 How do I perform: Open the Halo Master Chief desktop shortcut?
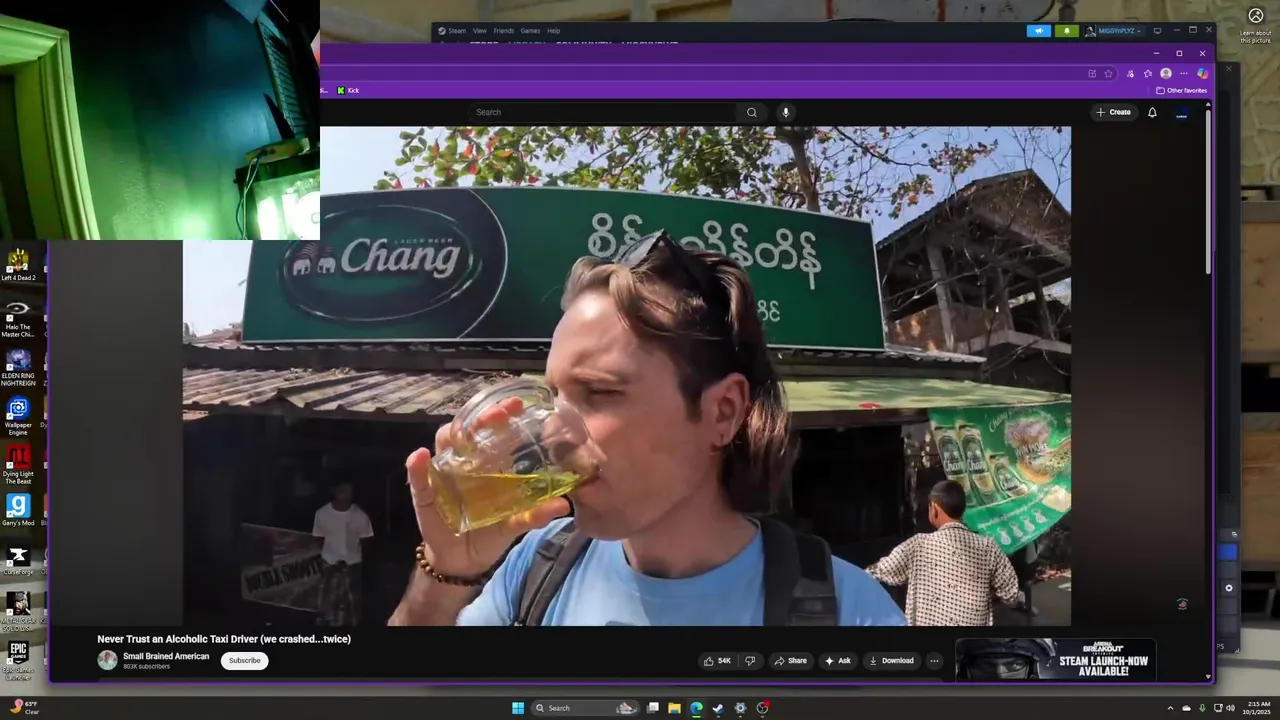tap(18, 320)
